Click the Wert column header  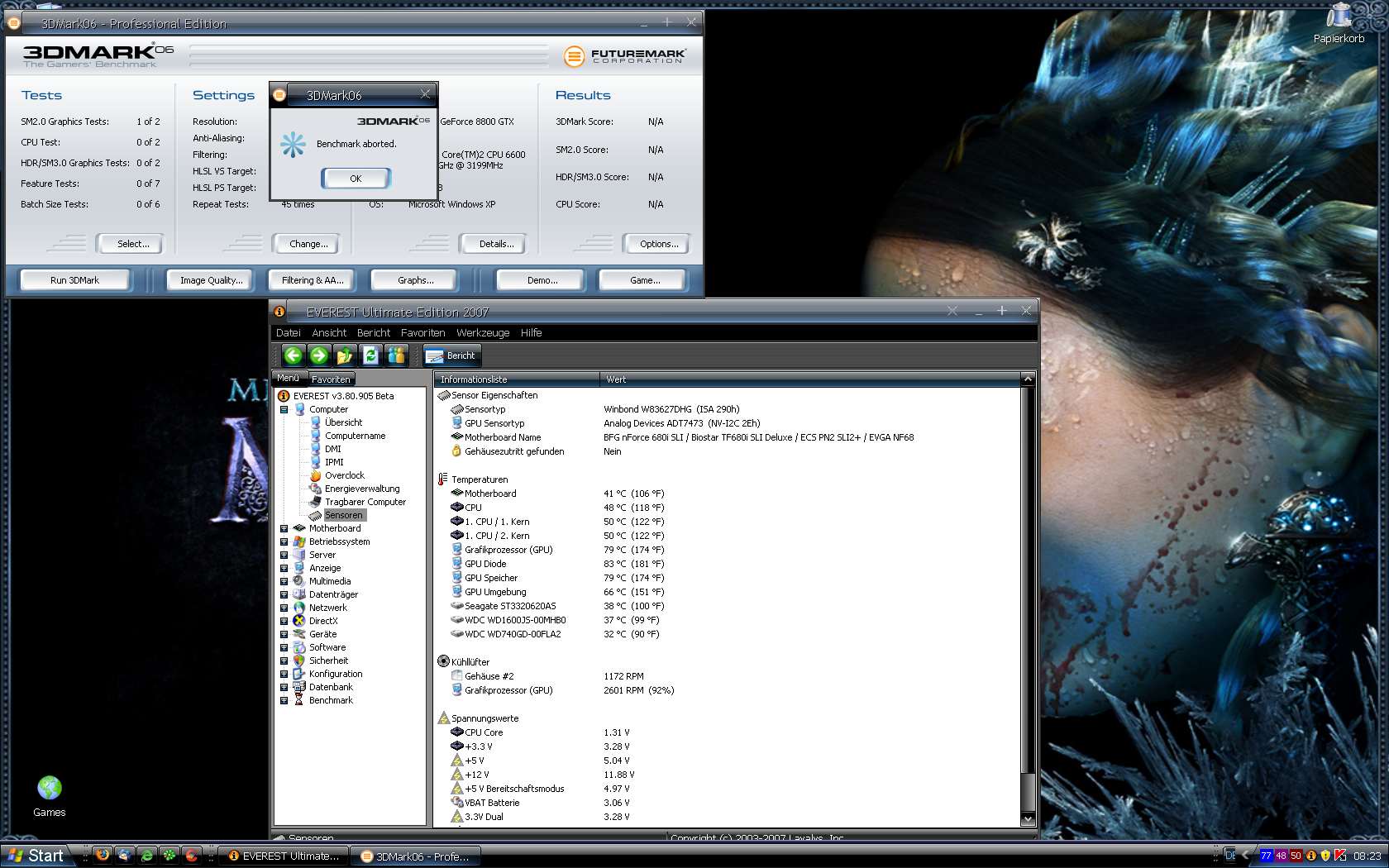[x=810, y=379]
